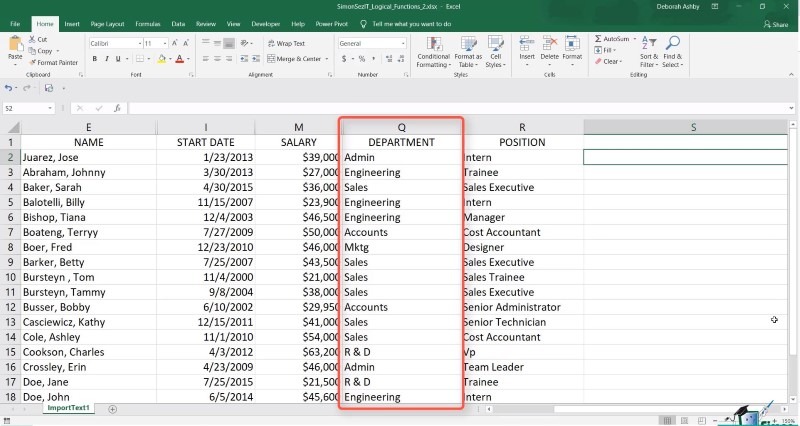Open the Name Box dropdown arrow
This screenshot has width=800, height=426.
coord(50,108)
